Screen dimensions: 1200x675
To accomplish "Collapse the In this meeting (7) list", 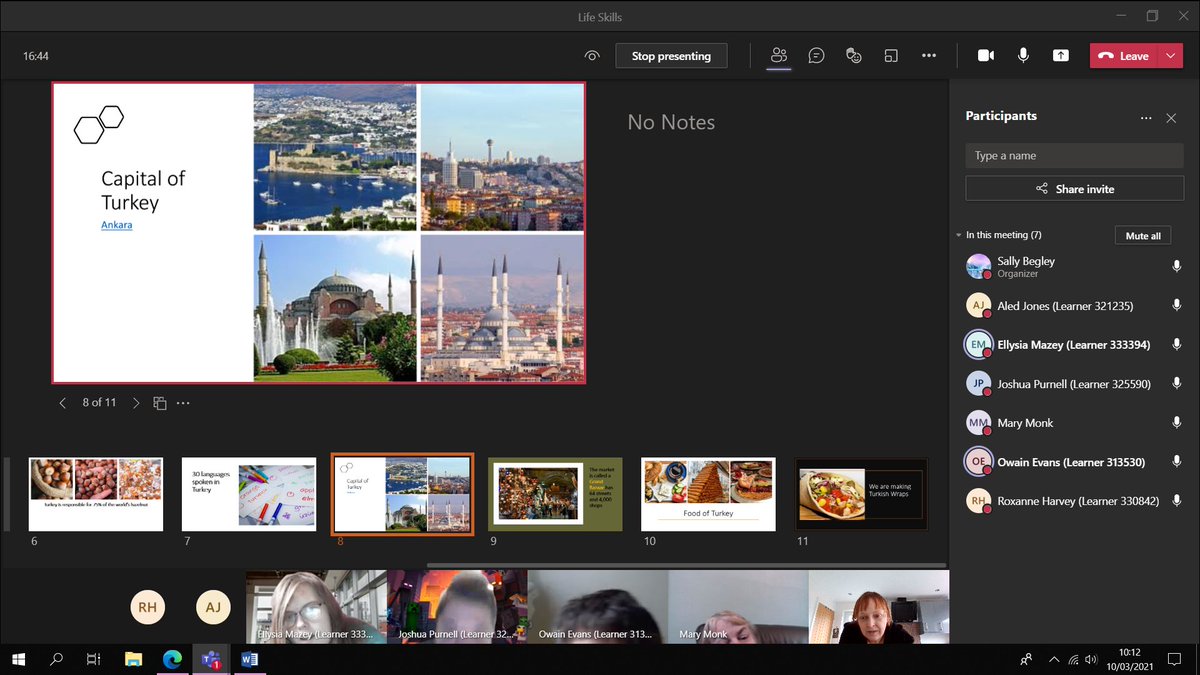I will [958, 235].
